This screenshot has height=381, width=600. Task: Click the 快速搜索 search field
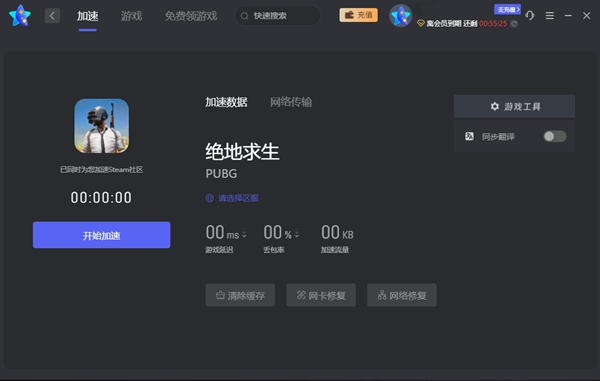[x=278, y=16]
